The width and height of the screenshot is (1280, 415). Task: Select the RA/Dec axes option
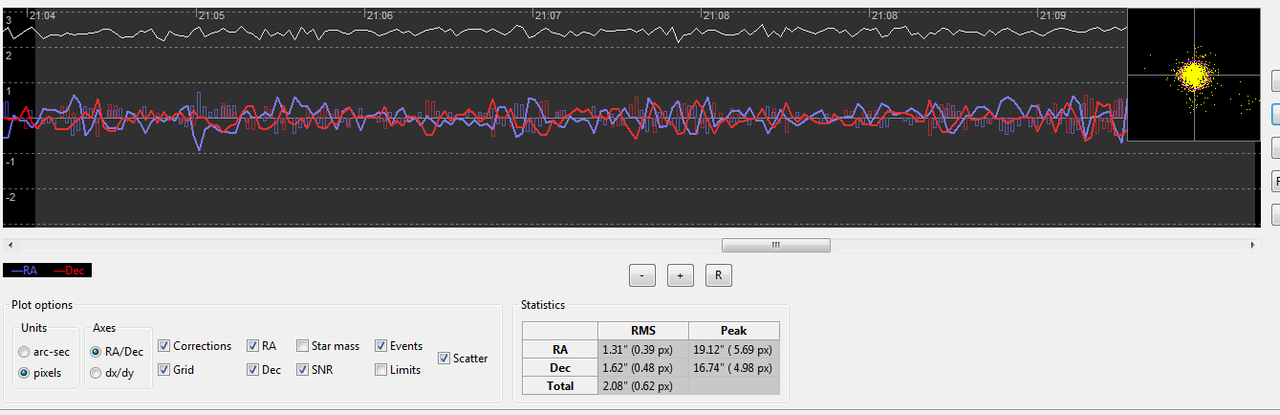click(96, 352)
